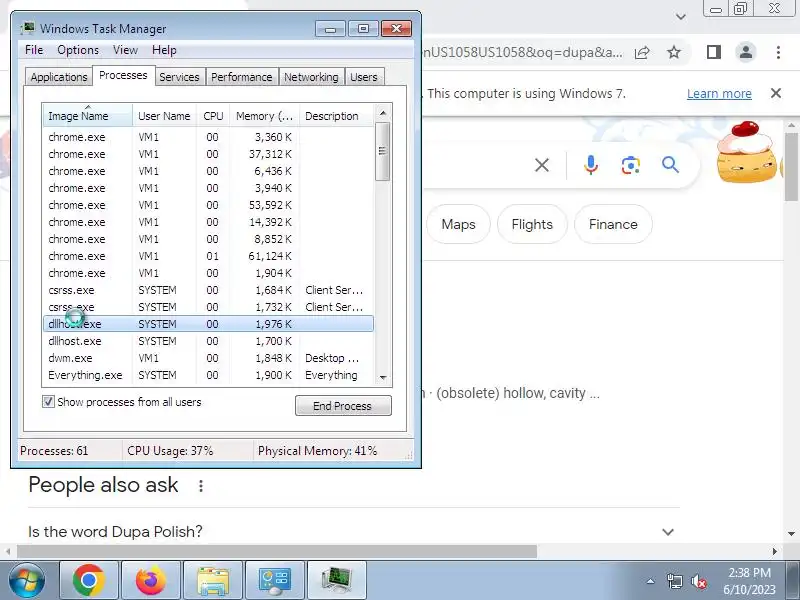The height and width of the screenshot is (600, 800).
Task: Start voice search with microphone icon
Action: (x=591, y=165)
